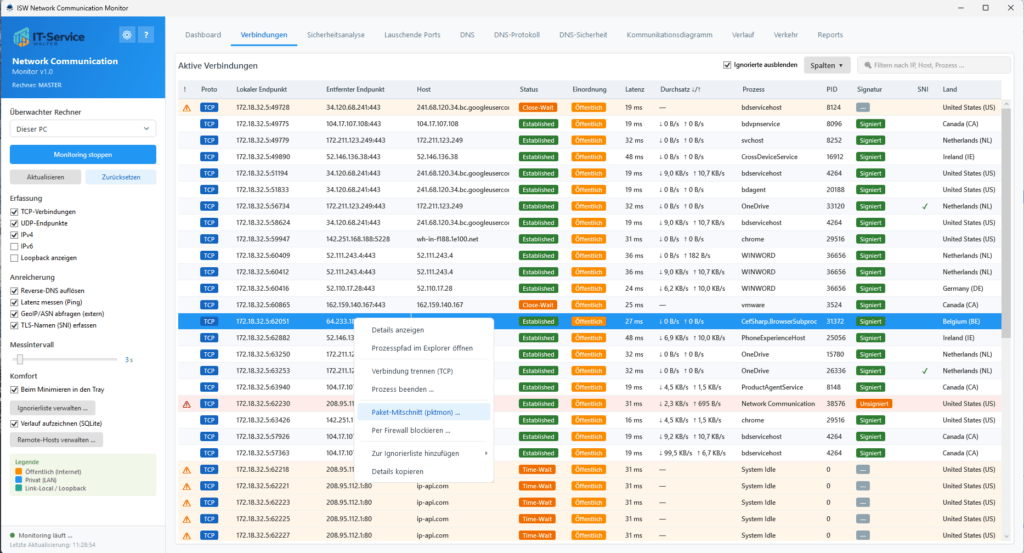Toggle Beim Minimieren in den Tray
This screenshot has width=1024, height=553.
click(14, 390)
